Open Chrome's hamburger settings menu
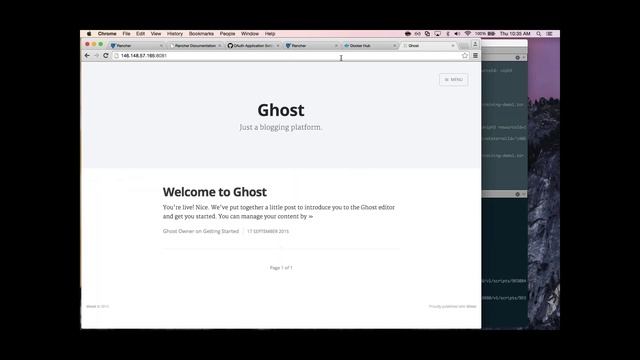Image resolution: width=640 pixels, height=360 pixels. click(x=476, y=56)
